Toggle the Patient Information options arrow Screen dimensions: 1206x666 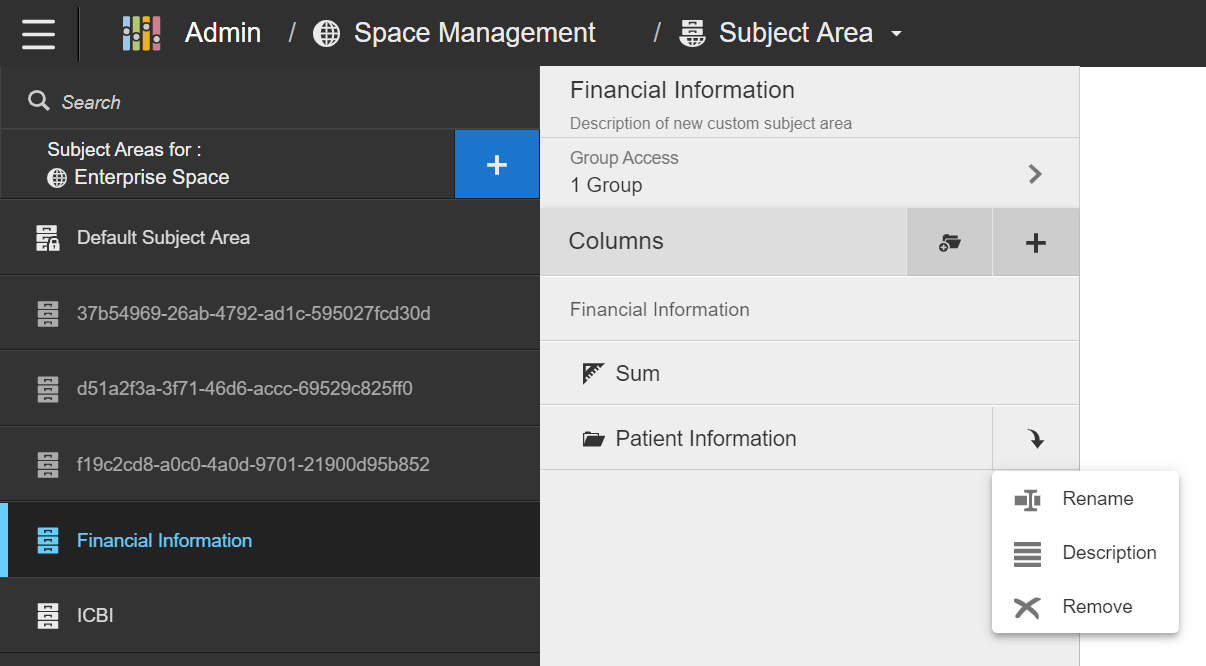pos(1035,438)
